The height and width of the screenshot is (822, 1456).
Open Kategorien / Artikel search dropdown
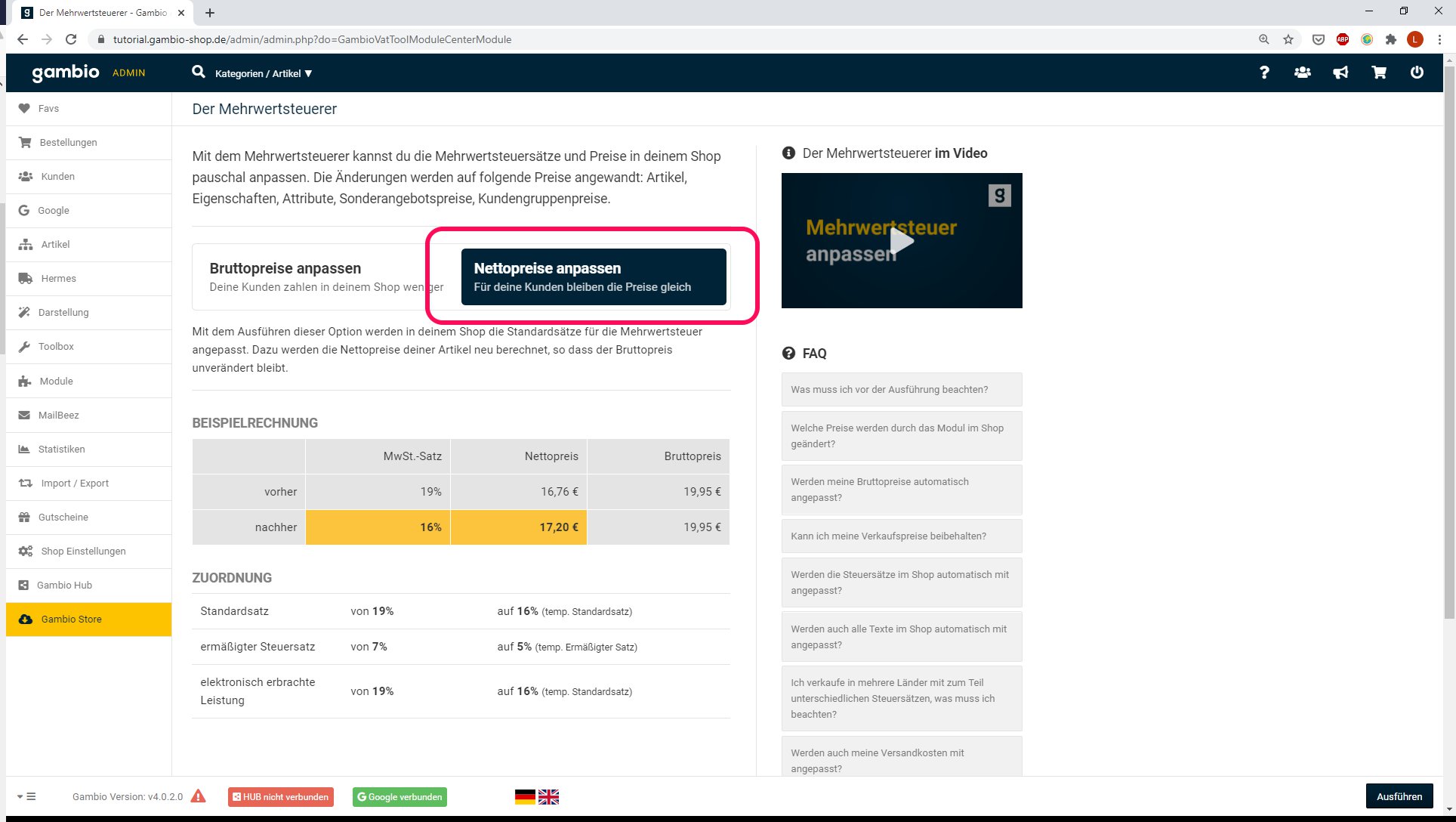(x=263, y=73)
